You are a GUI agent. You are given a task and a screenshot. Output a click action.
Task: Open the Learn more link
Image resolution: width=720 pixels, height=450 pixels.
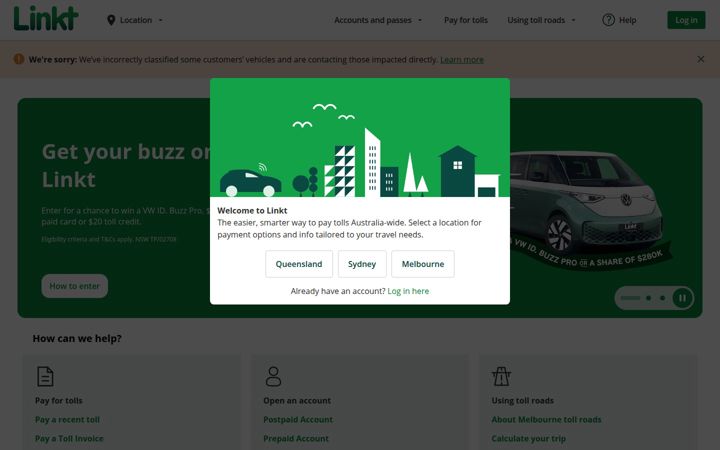coord(461,60)
